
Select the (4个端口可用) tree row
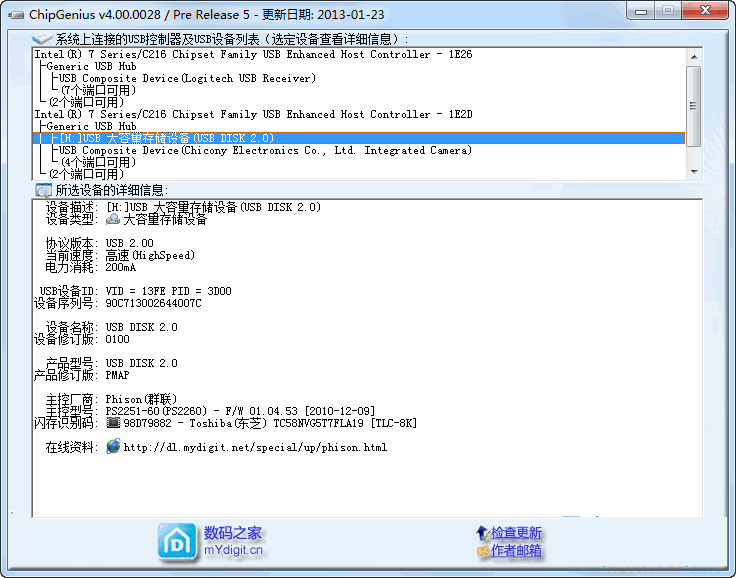pos(98,162)
